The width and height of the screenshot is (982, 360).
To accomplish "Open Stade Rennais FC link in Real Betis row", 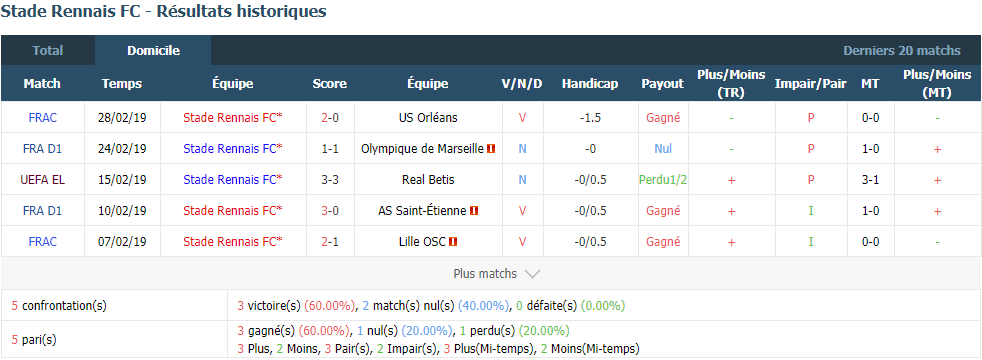I will click(x=233, y=180).
